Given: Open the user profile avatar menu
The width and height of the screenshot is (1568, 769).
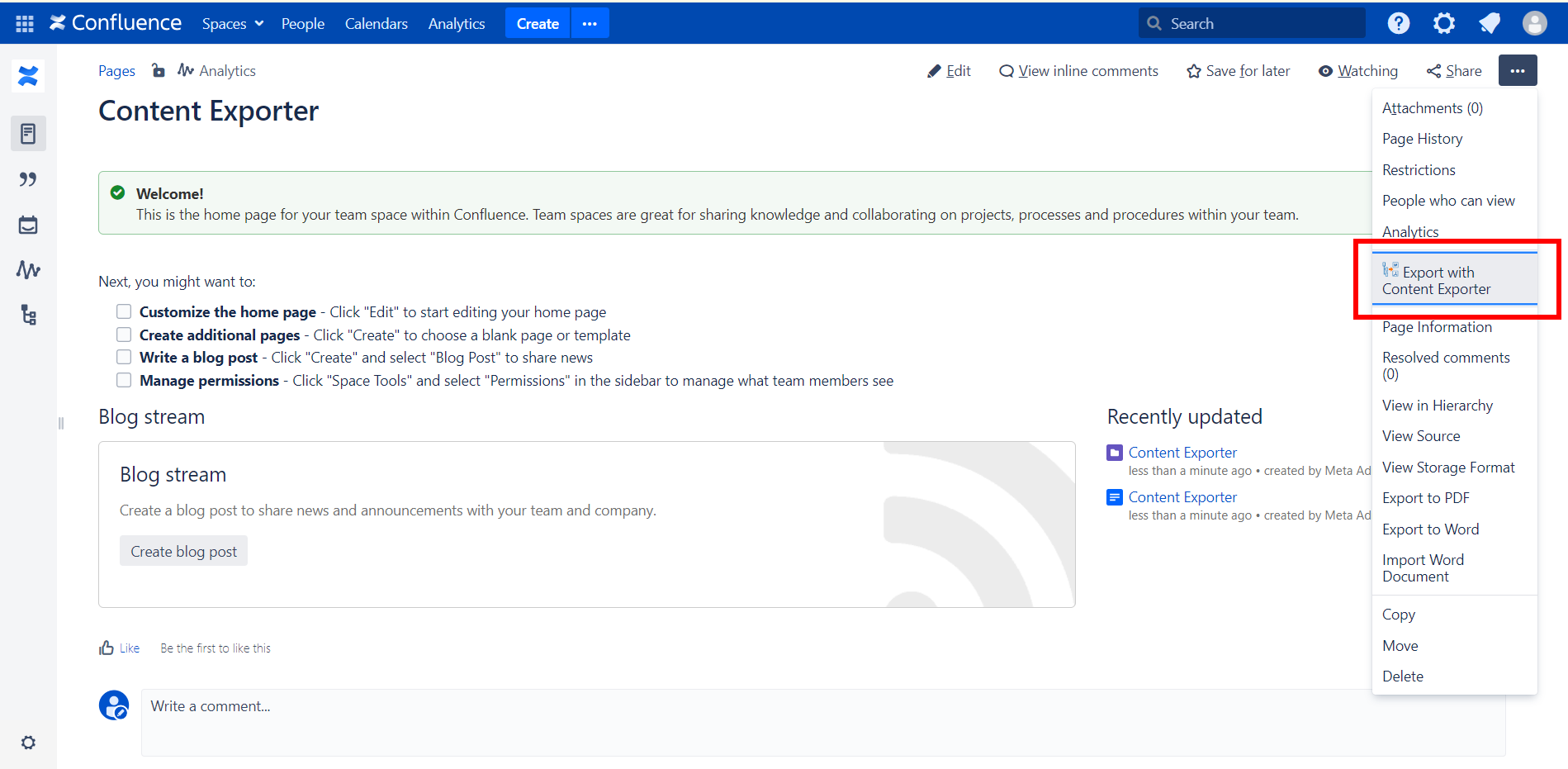Looking at the screenshot, I should (x=1534, y=23).
